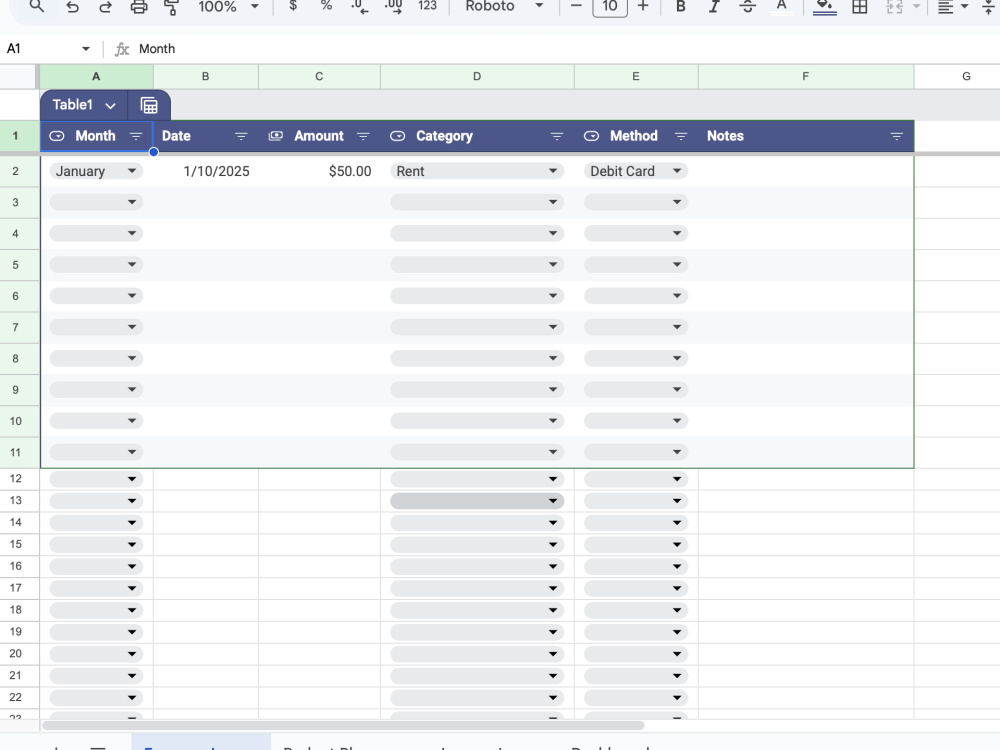
Task: Redo the last action
Action: click(105, 6)
